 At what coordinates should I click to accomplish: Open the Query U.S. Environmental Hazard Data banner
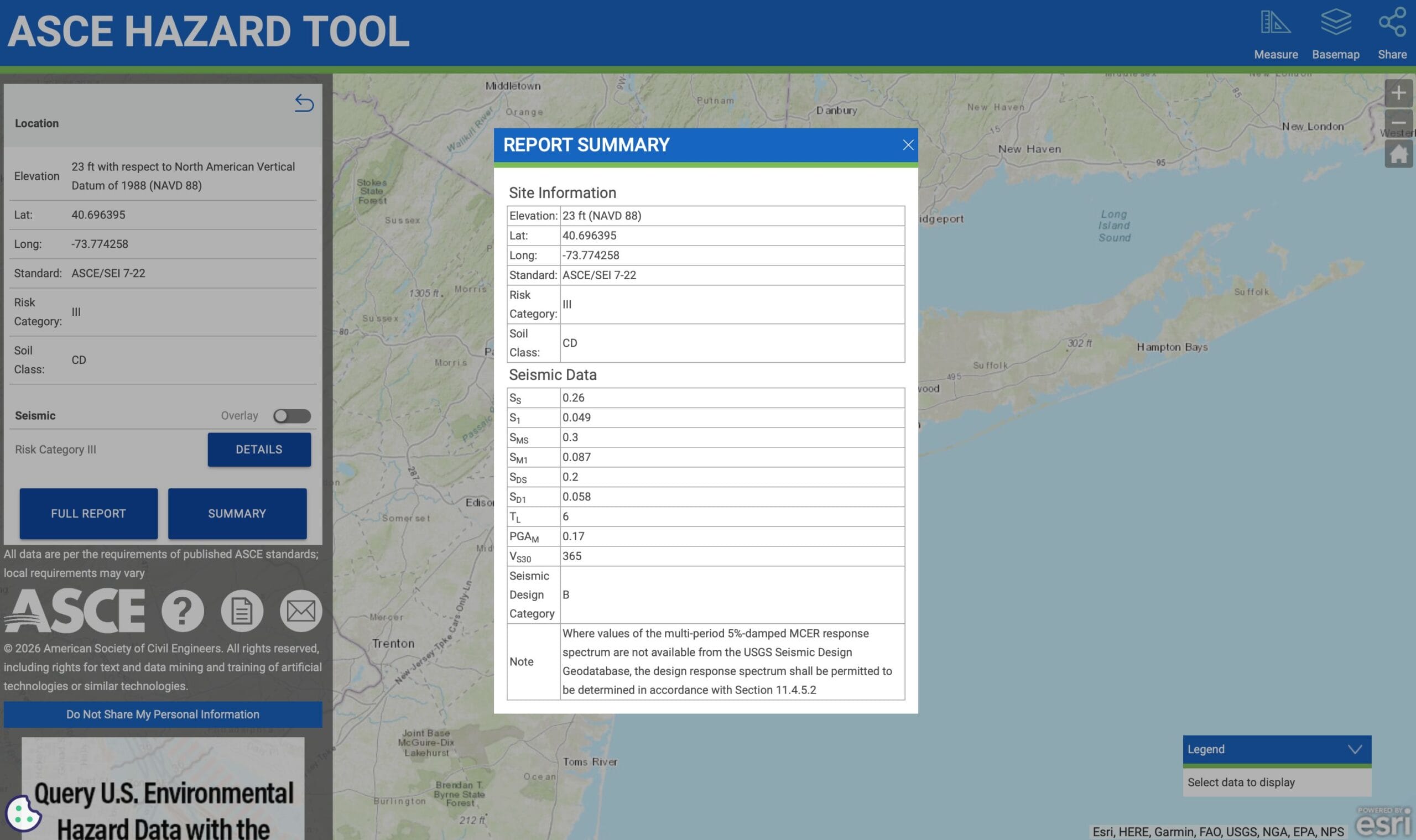click(x=163, y=788)
